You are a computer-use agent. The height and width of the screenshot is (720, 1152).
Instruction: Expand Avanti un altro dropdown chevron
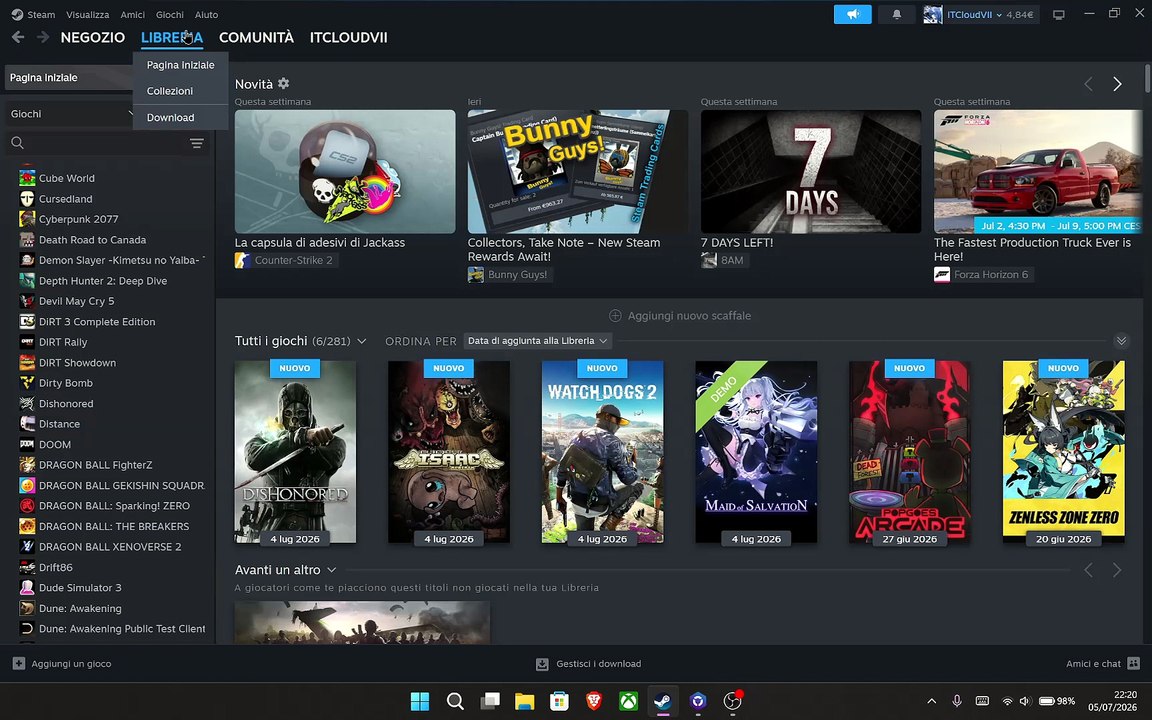click(x=331, y=569)
